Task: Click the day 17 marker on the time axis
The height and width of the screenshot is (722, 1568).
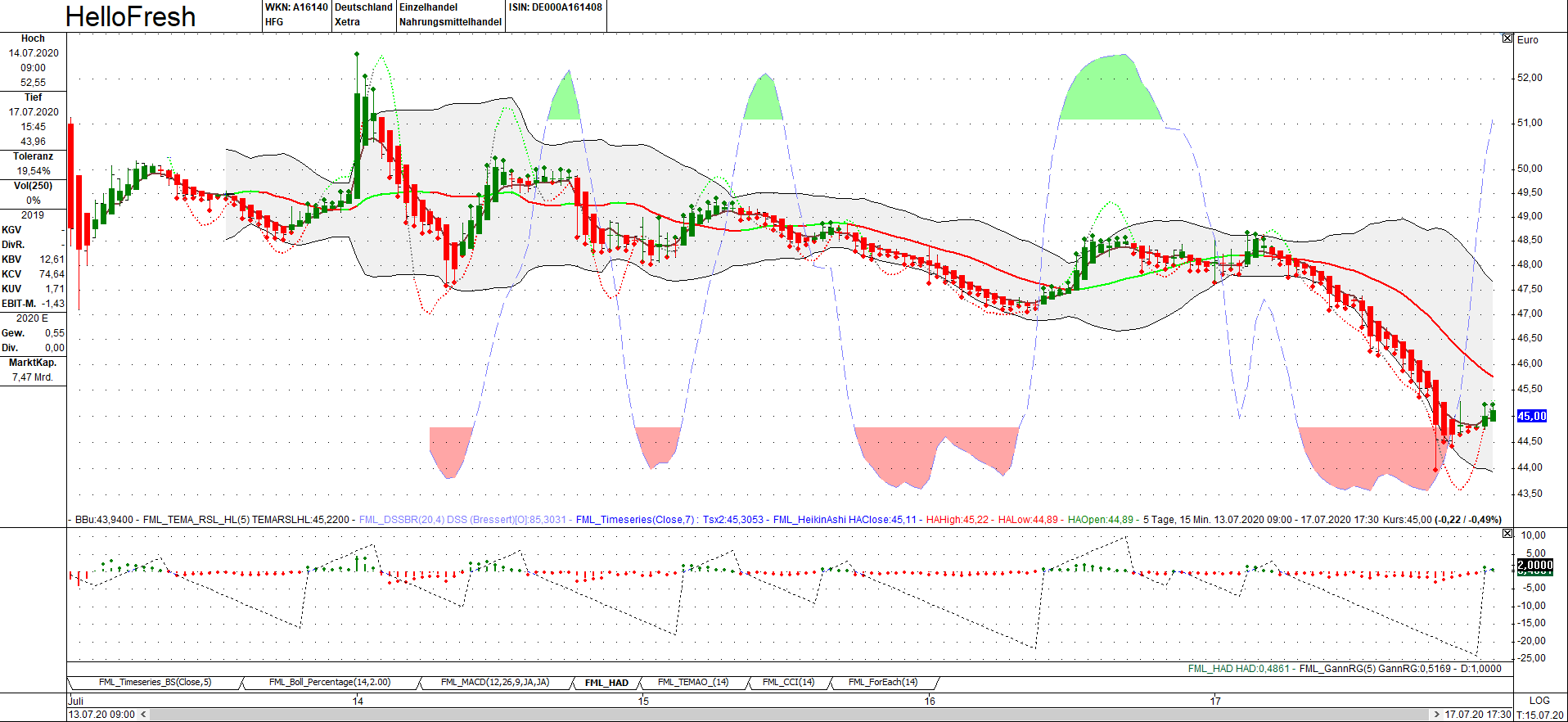Action: click(1215, 701)
